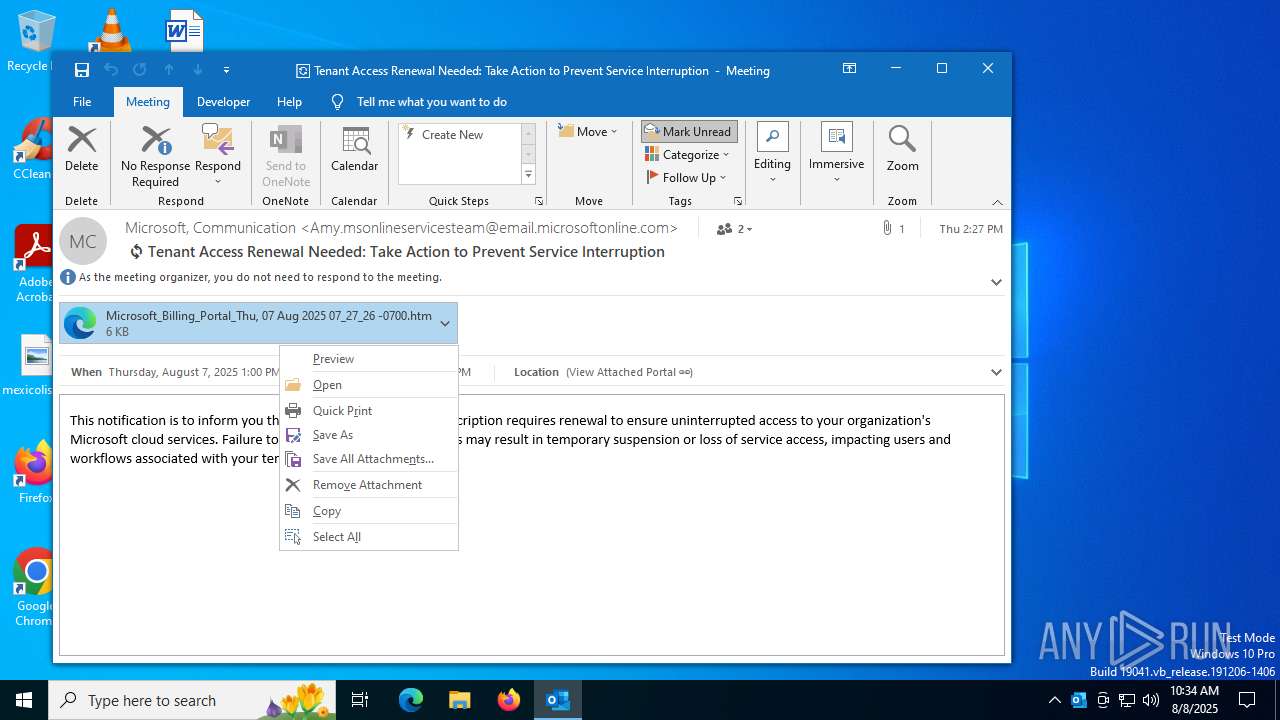Click Outlook icon on taskbar

pos(557,700)
